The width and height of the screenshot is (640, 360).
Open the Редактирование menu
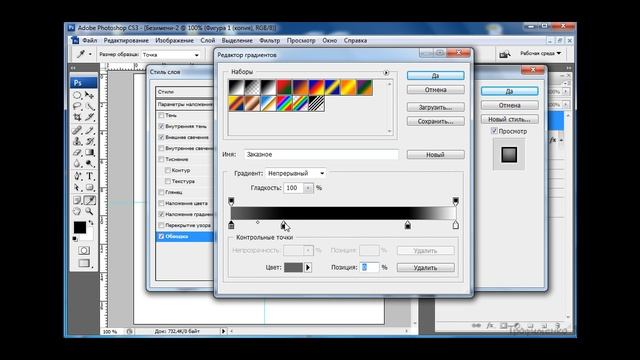pyautogui.click(x=126, y=40)
